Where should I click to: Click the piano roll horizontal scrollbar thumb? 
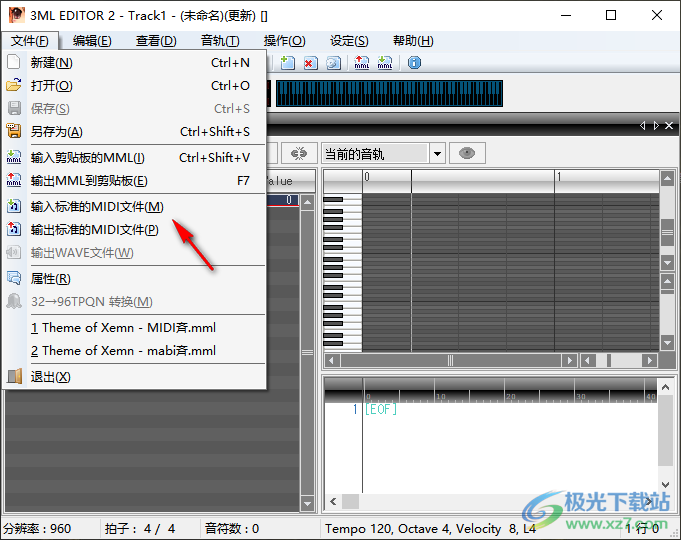coord(451,361)
